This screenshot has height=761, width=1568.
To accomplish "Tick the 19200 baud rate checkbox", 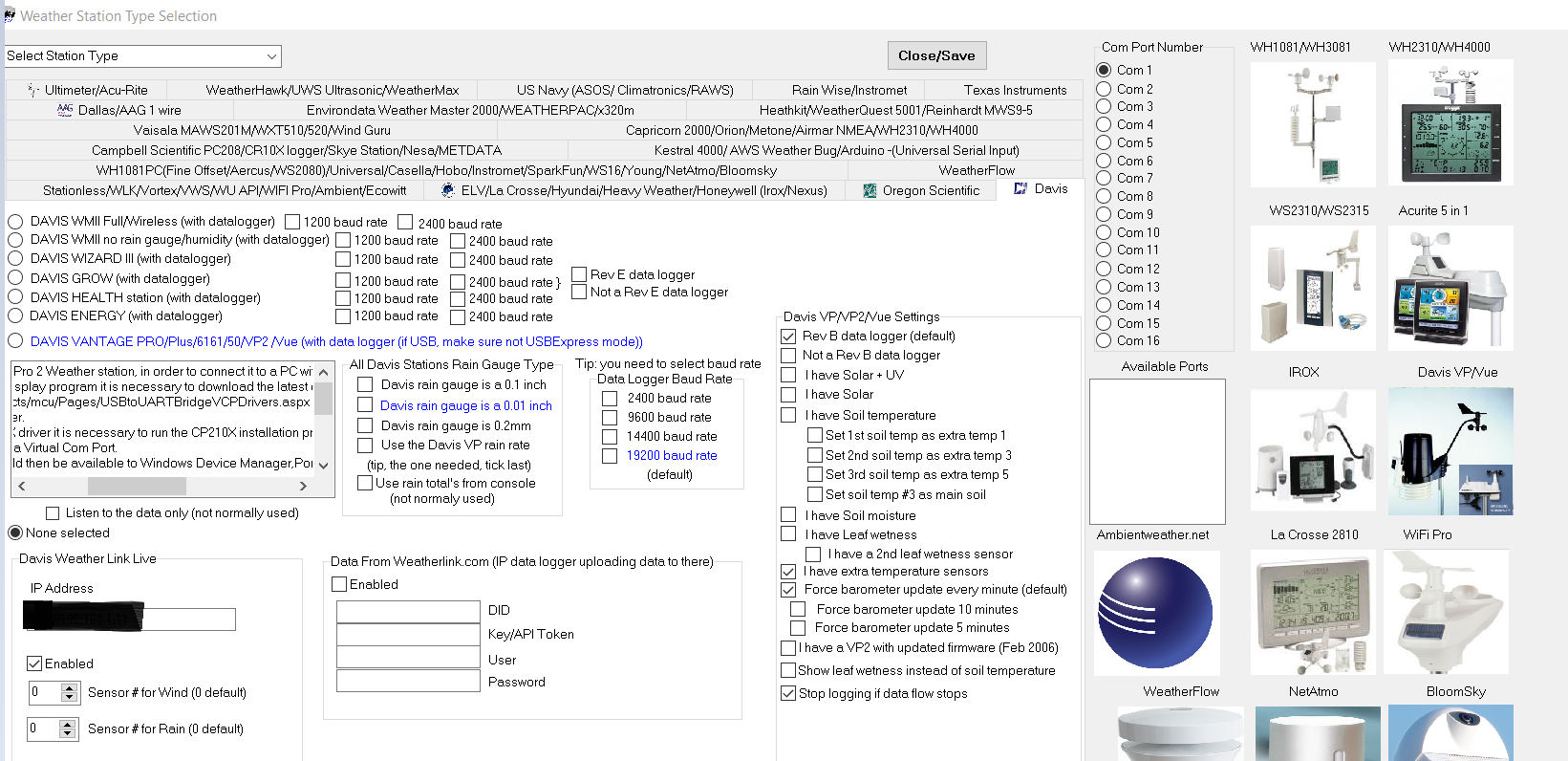I will tap(610, 455).
